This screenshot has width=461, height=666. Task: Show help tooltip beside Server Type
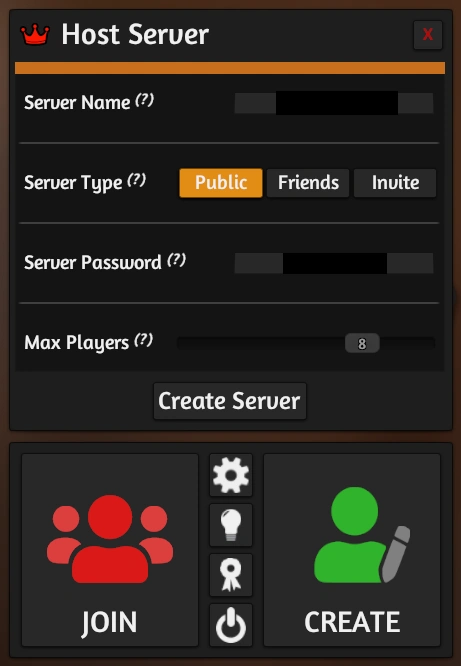click(x=137, y=180)
